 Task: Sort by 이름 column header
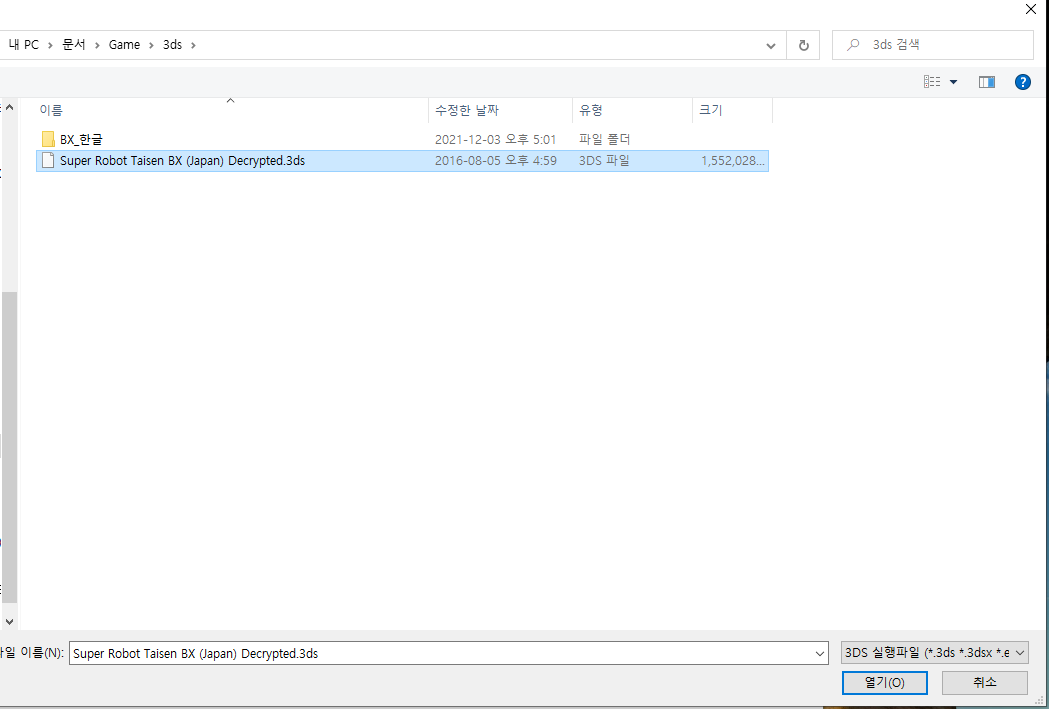[230, 110]
